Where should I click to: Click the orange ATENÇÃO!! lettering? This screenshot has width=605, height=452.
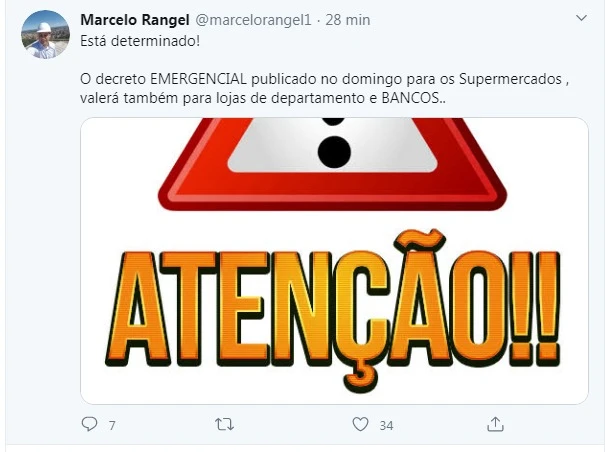[333, 311]
